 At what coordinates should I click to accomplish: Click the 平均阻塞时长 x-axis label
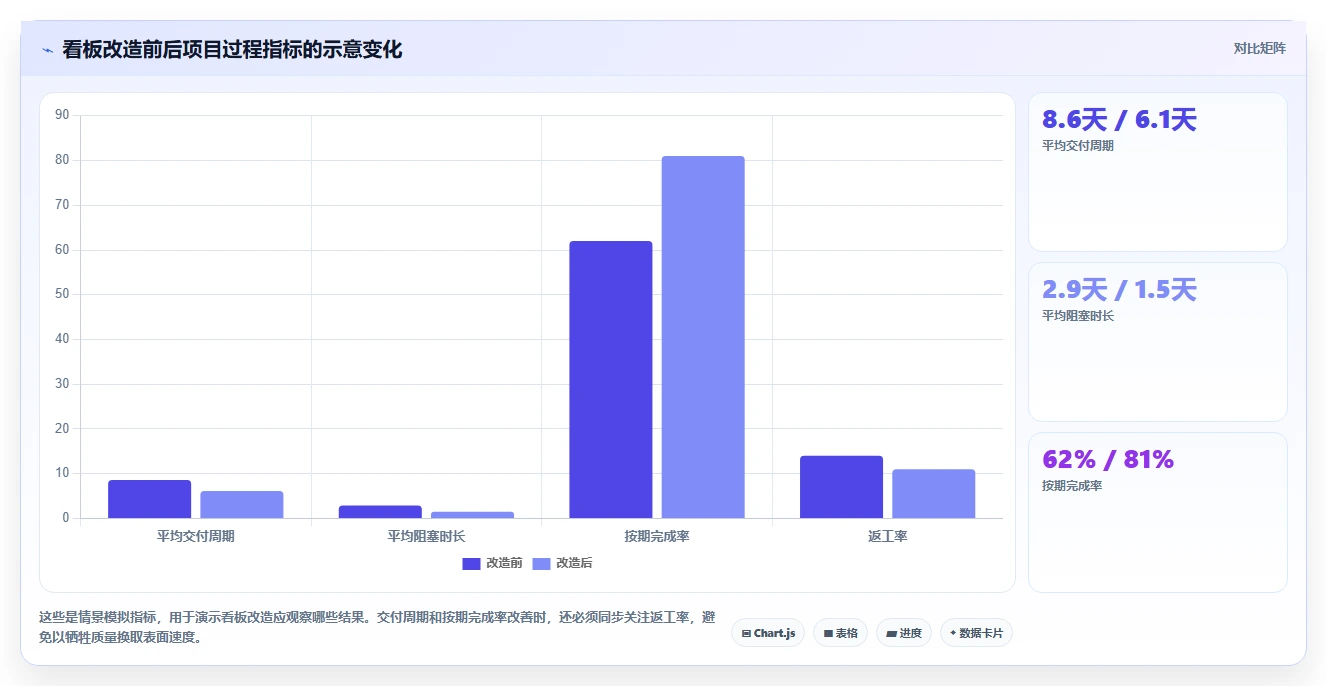tap(426, 536)
